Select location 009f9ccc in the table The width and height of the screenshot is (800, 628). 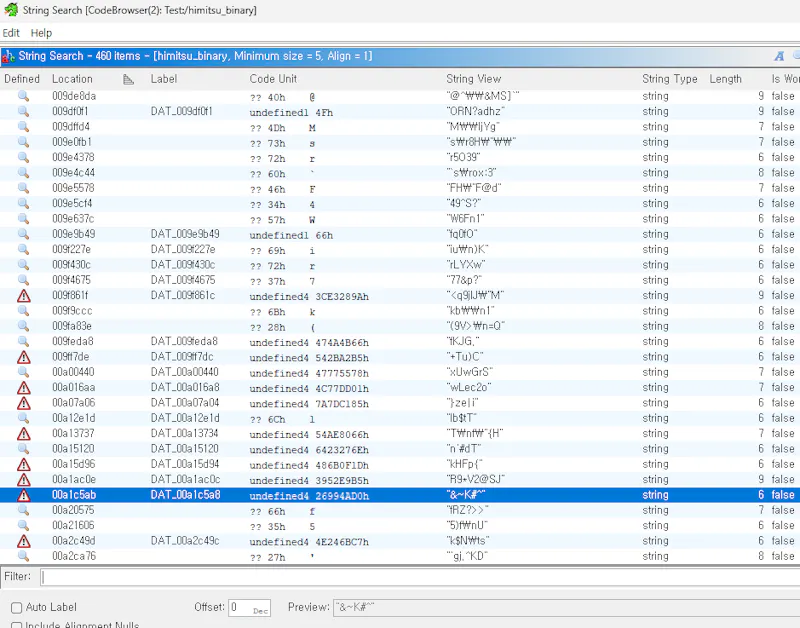coord(72,311)
